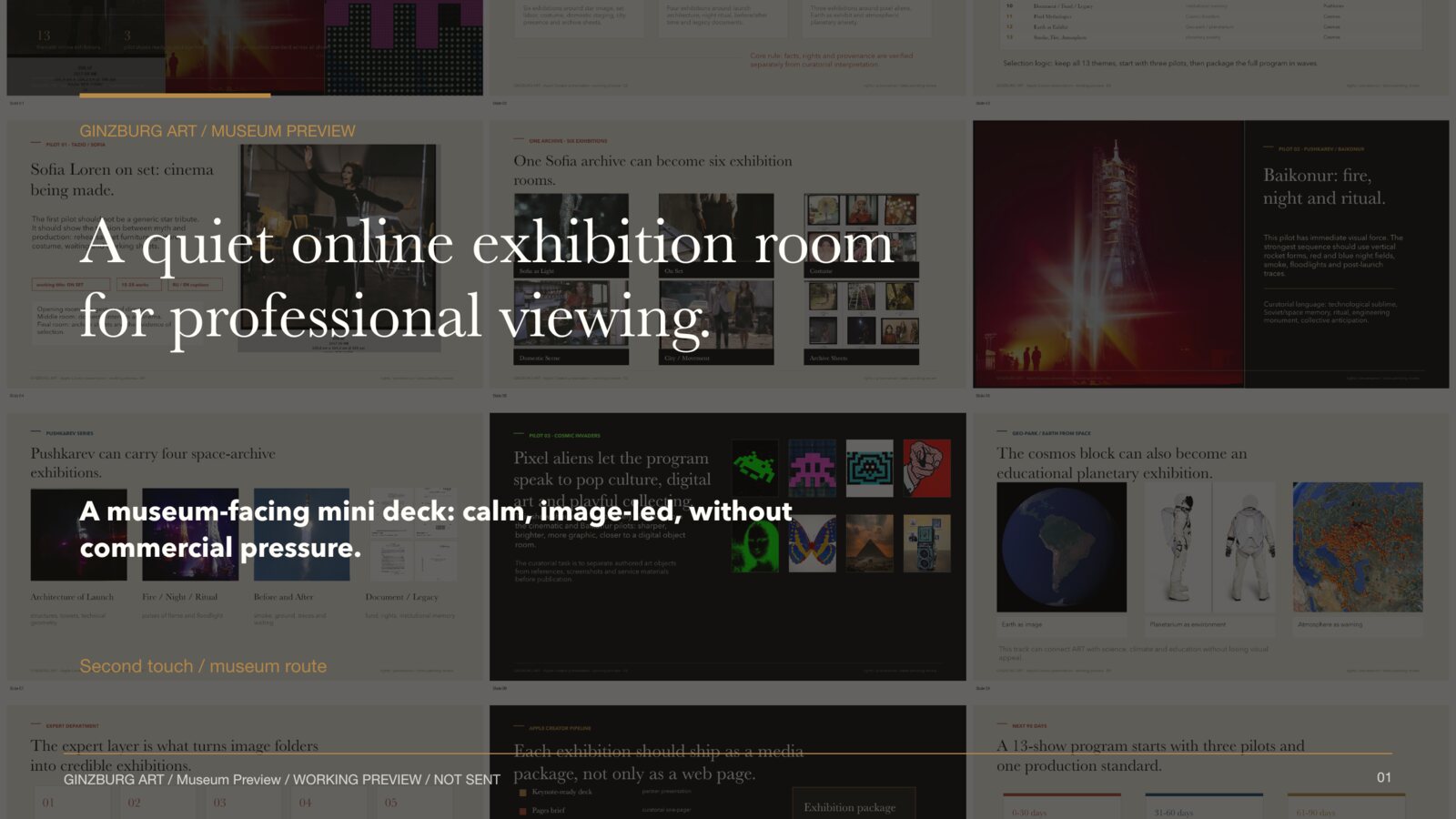The height and width of the screenshot is (819, 1456).
Task: Click the cyan pixel alien image
Action: [869, 468]
